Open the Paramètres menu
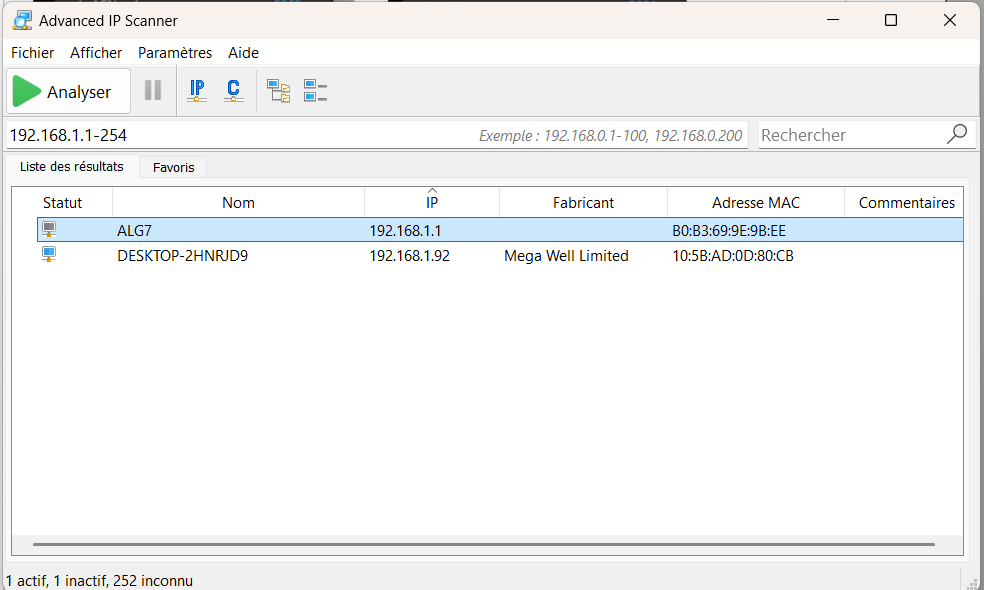Image resolution: width=984 pixels, height=590 pixels. 175,53
